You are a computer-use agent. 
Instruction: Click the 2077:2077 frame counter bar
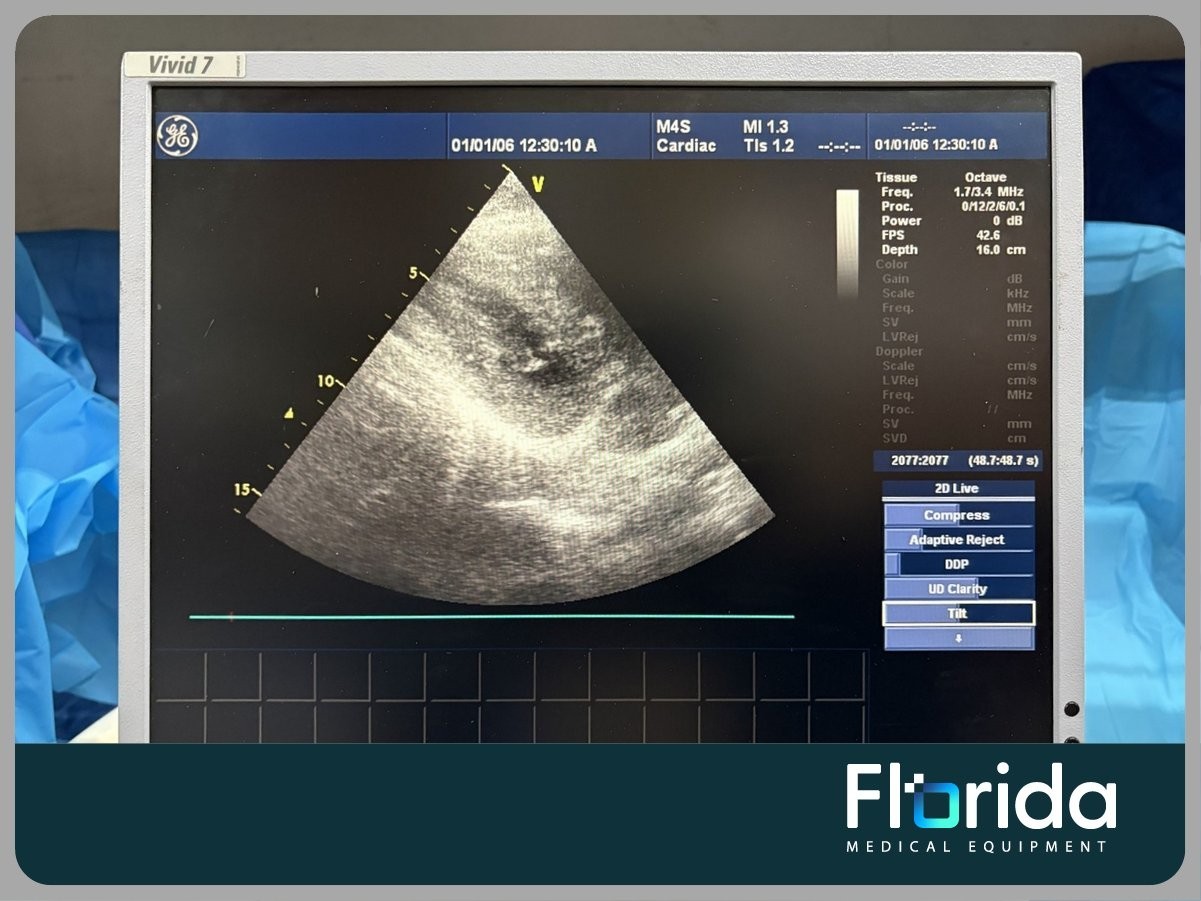pyautogui.click(x=957, y=461)
